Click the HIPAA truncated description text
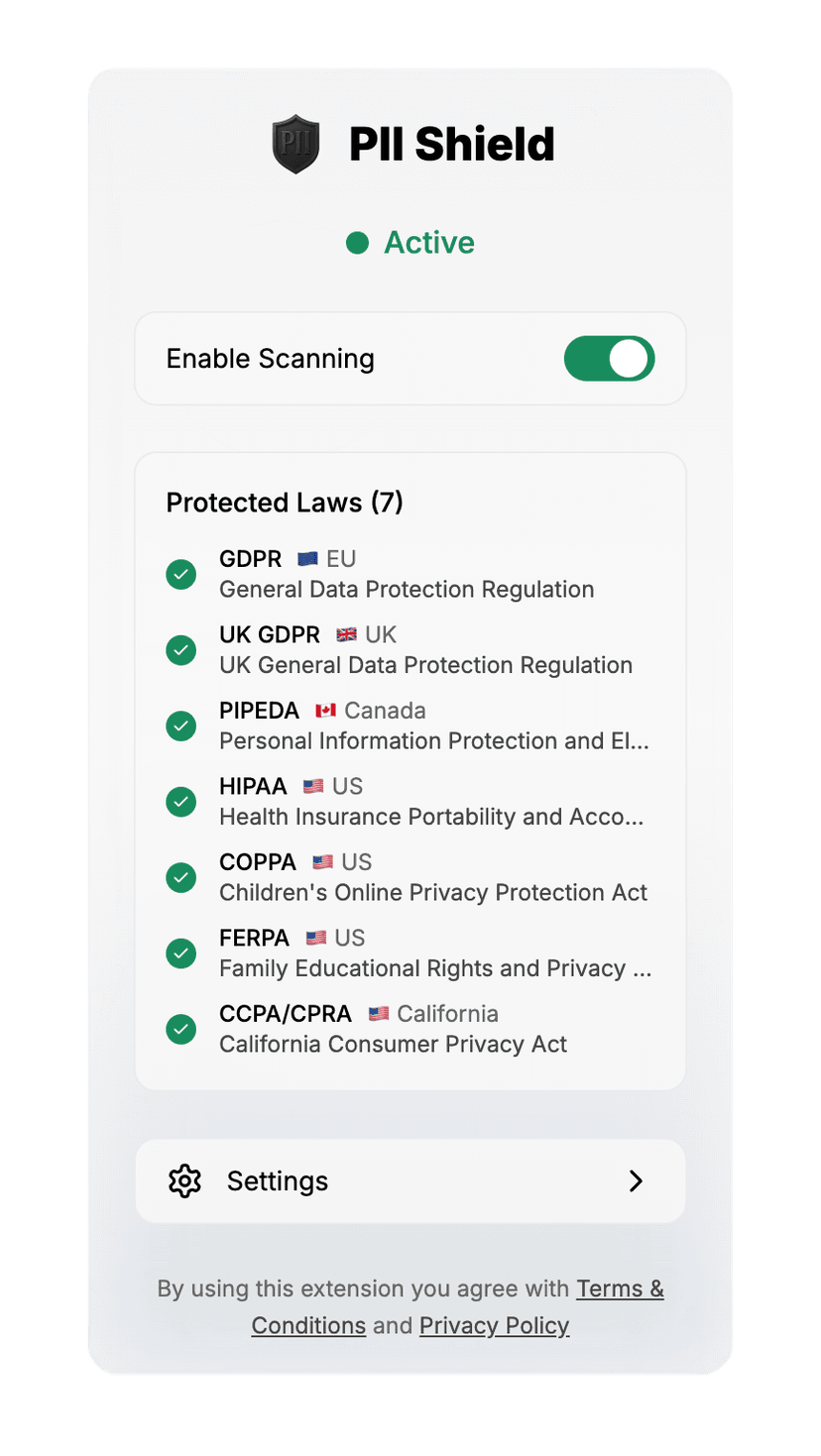 (431, 817)
